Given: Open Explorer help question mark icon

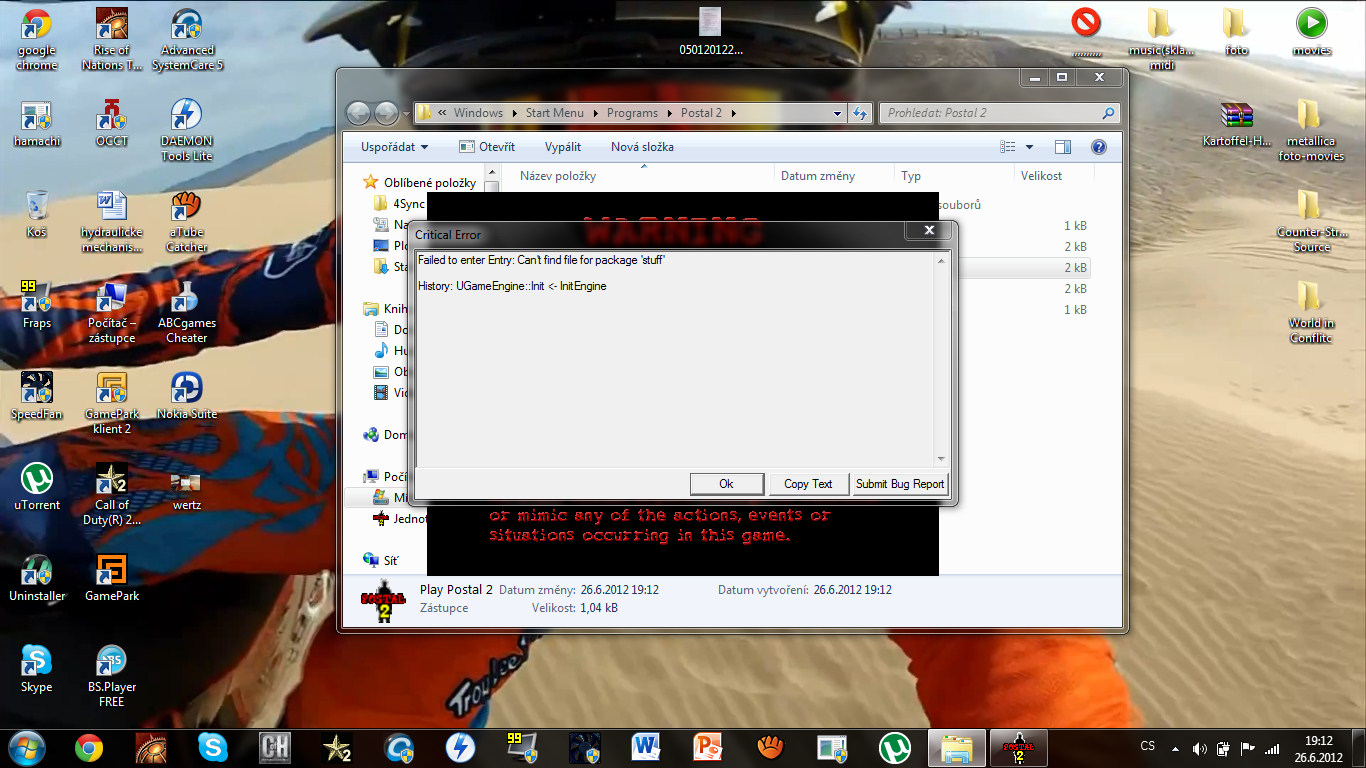Looking at the screenshot, I should click(1099, 147).
